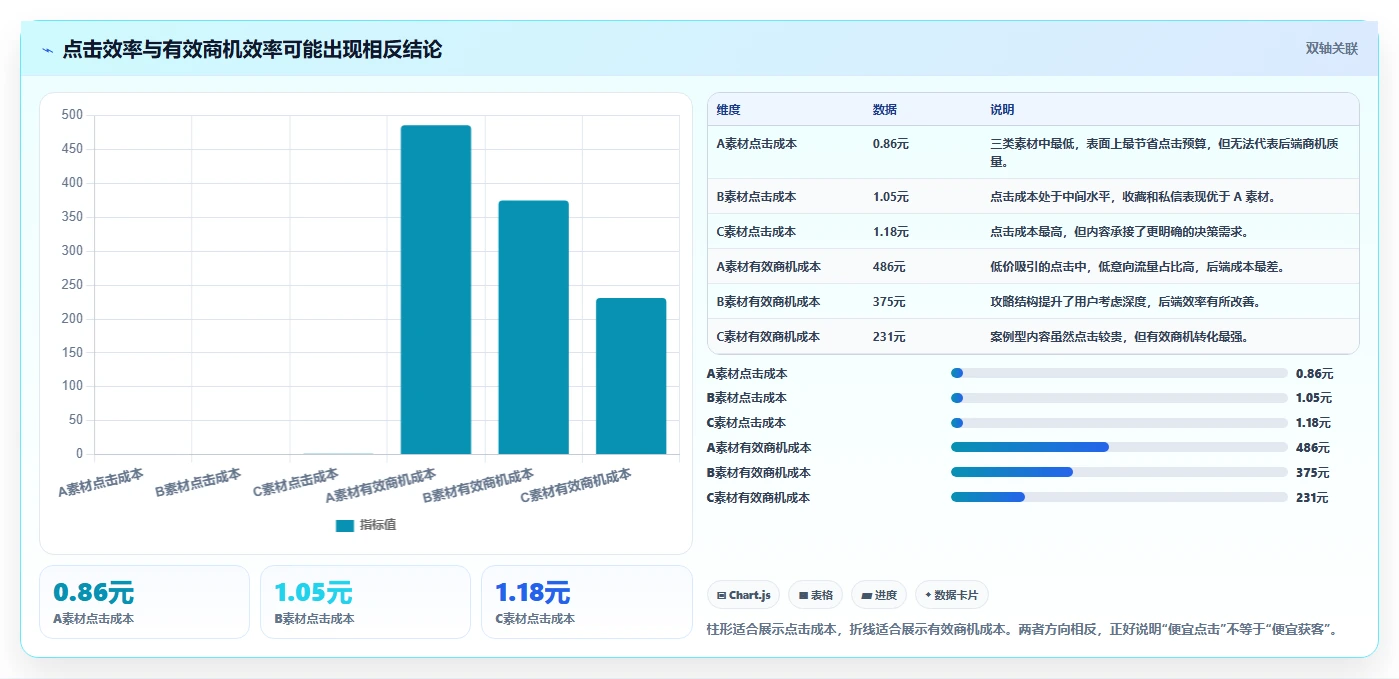The height and width of the screenshot is (679, 1399).
Task: Select the A素材有效商机成本 table row label
Action: 768,267
